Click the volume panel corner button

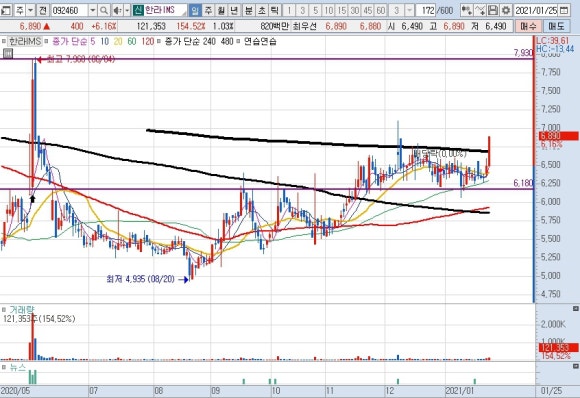coord(576,308)
